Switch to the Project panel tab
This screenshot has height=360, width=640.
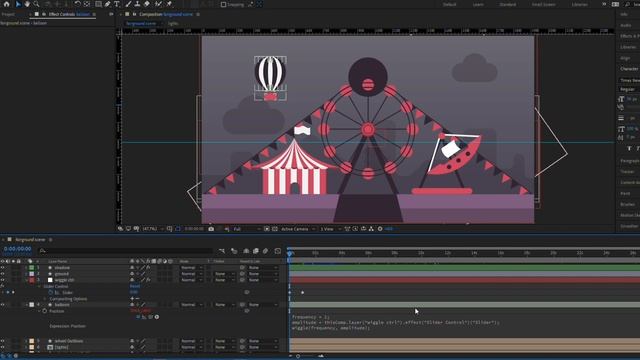click(8, 14)
